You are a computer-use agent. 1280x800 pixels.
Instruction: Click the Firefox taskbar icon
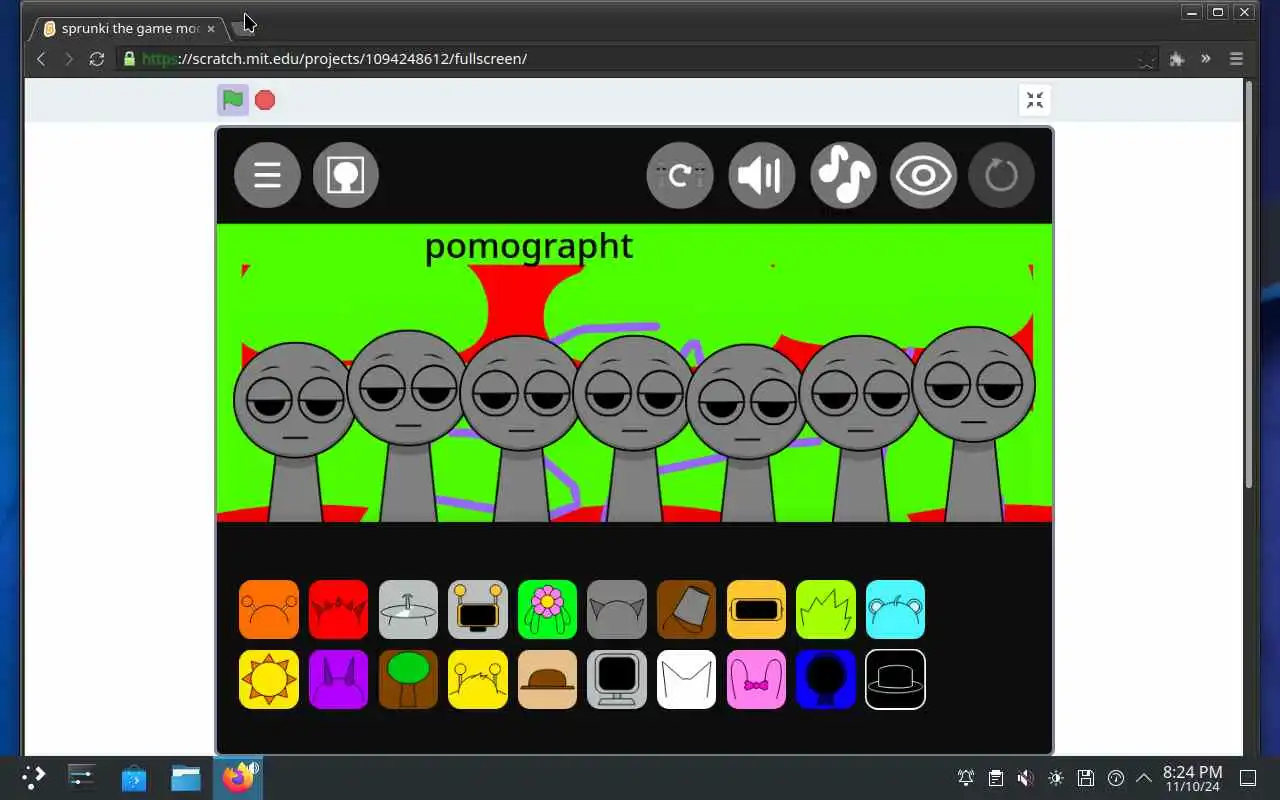click(238, 778)
